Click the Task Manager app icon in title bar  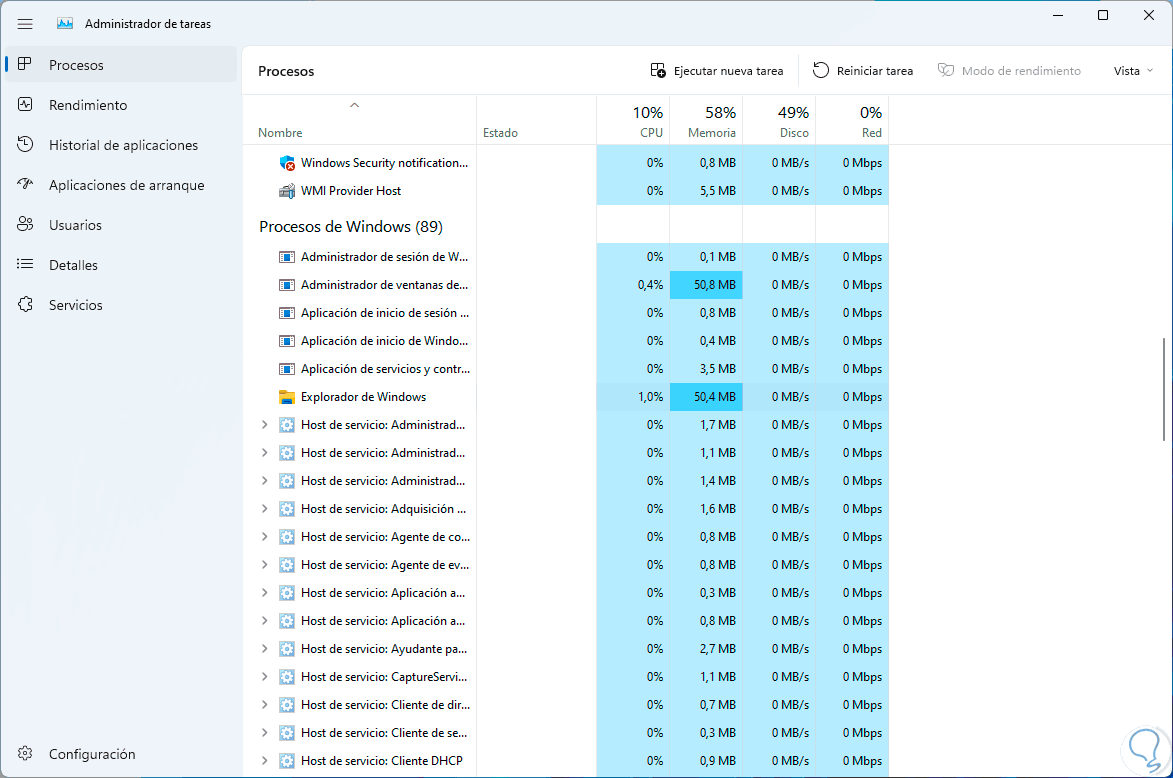tap(65, 24)
